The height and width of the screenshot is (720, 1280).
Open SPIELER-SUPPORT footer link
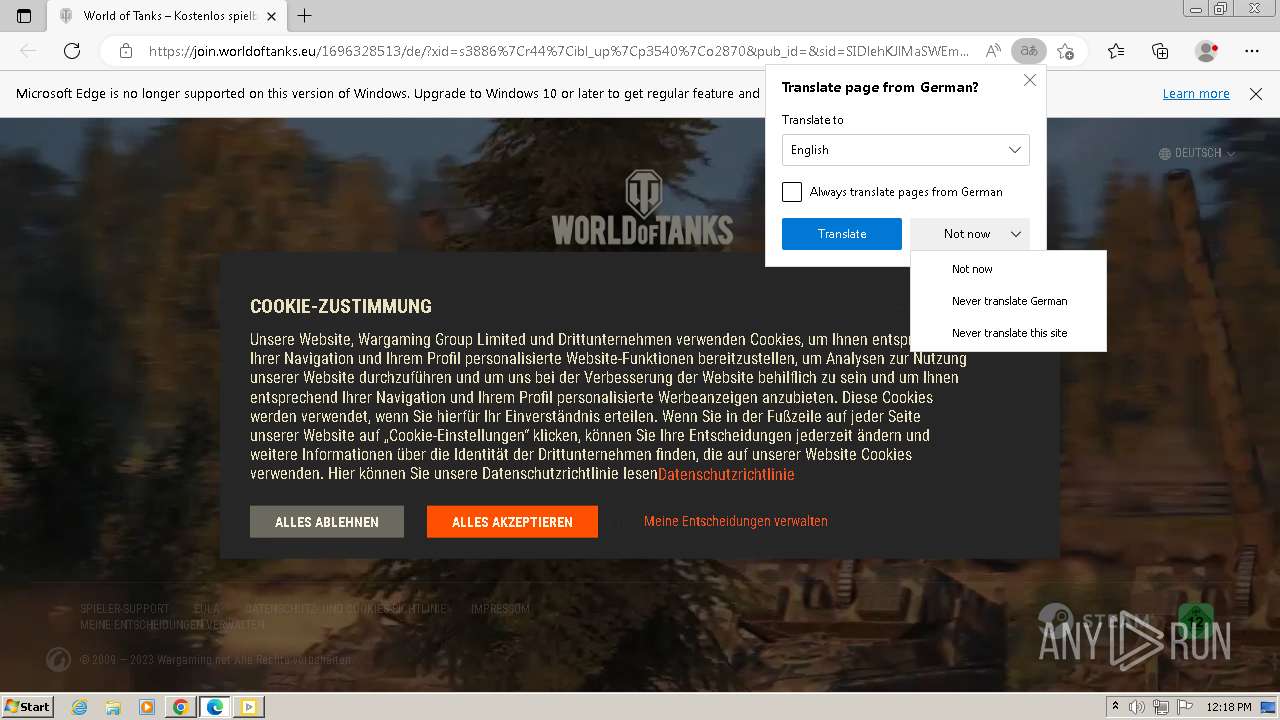[x=124, y=609]
